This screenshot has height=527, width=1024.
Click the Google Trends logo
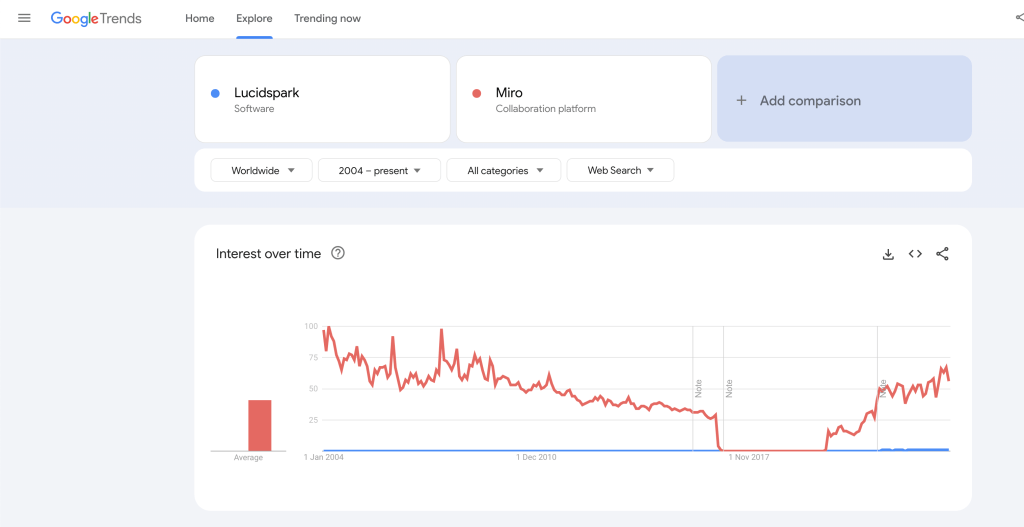click(x=96, y=18)
